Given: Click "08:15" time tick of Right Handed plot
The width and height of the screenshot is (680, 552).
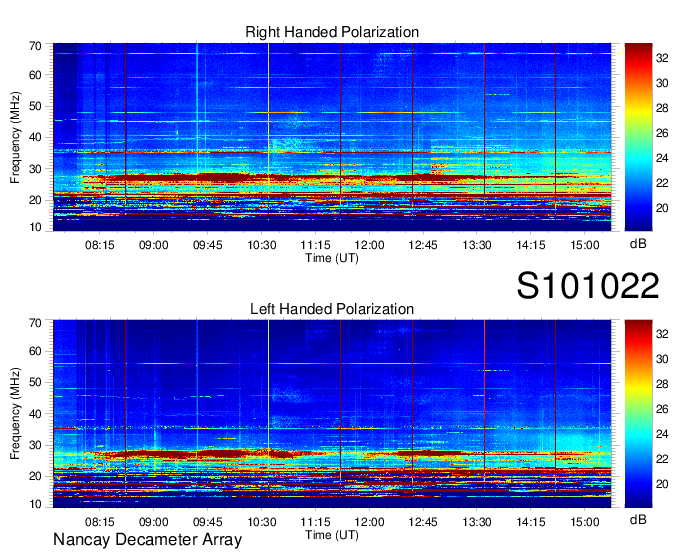Looking at the screenshot, I should [100, 245].
